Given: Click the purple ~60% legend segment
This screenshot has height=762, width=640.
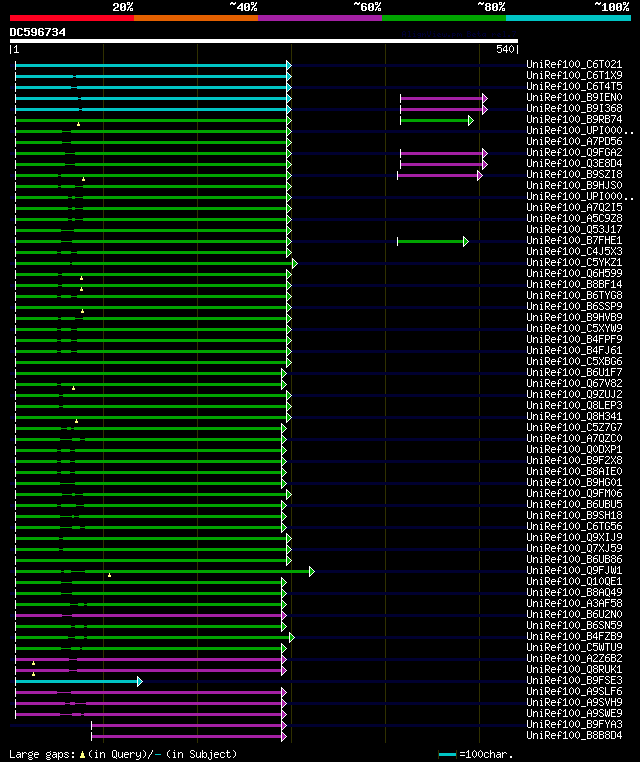Looking at the screenshot, I should [x=320, y=18].
